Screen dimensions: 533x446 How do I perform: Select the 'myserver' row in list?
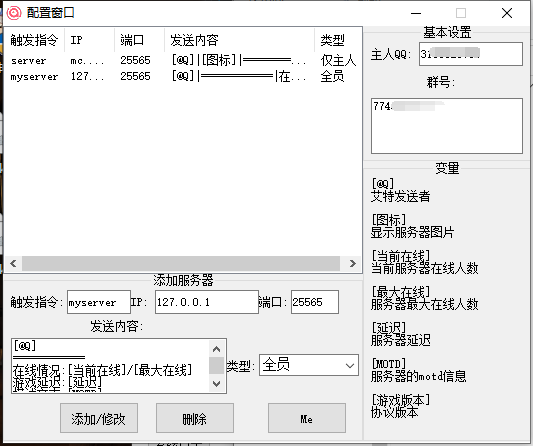pos(183,76)
